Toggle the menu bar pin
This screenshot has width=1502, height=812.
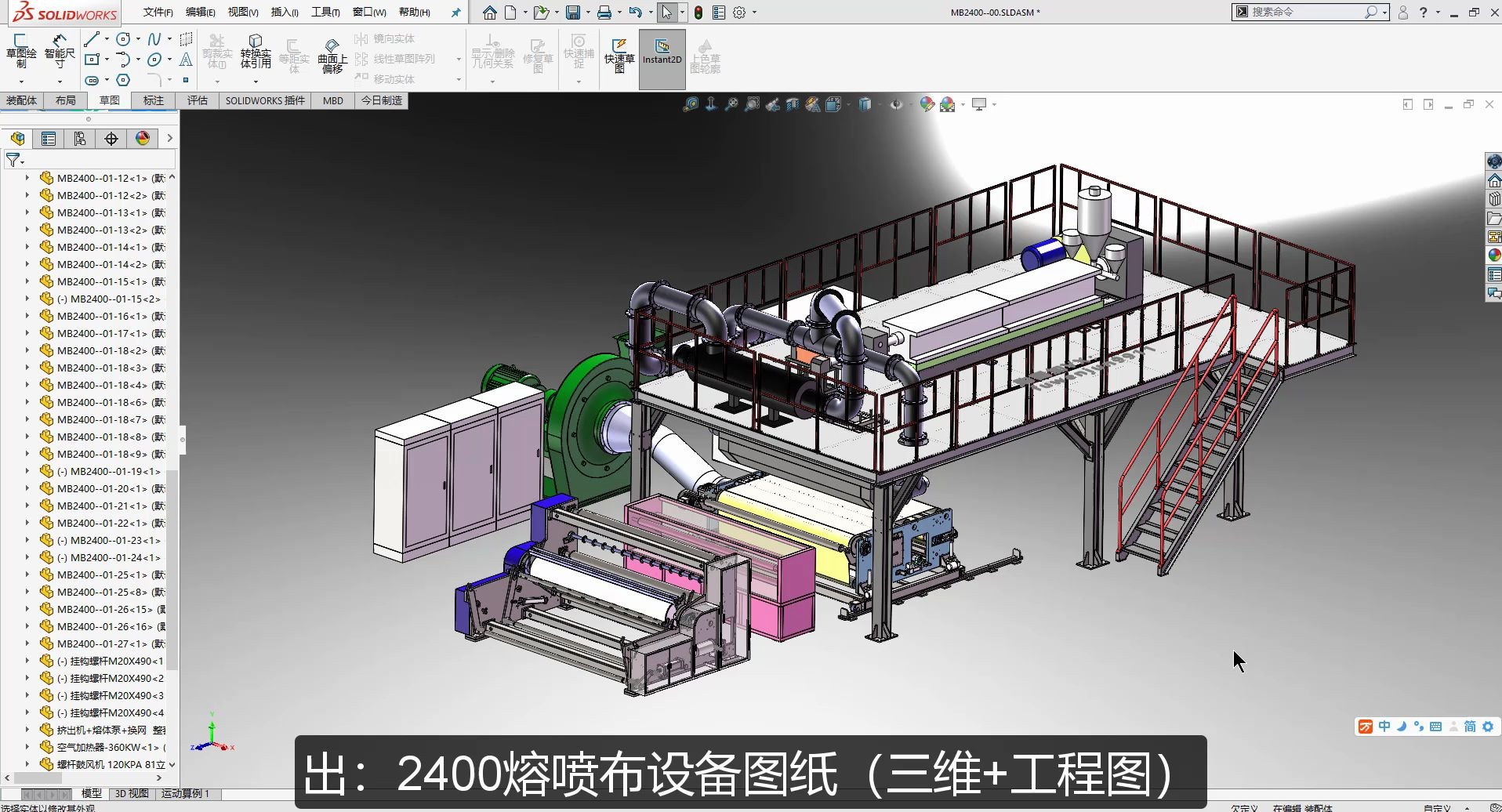[455, 13]
